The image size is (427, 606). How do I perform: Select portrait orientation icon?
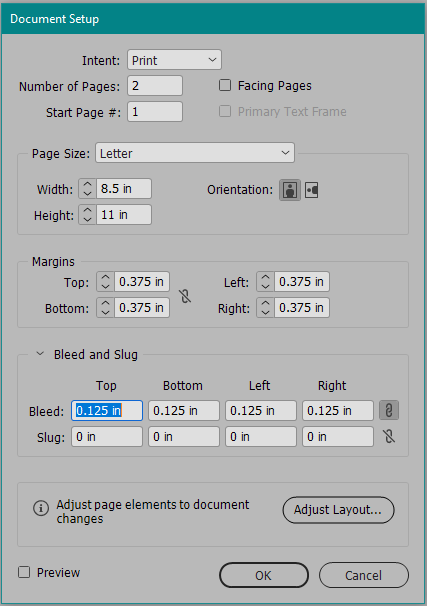pos(290,190)
